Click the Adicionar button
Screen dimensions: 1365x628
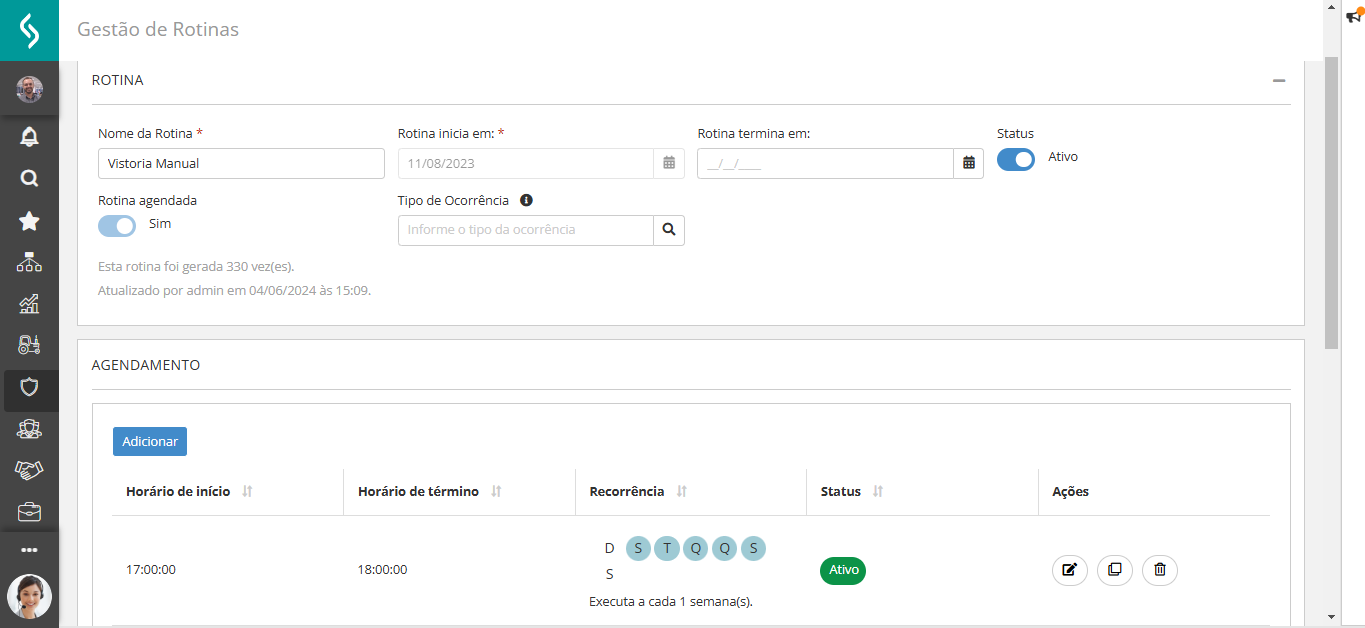coord(149,441)
